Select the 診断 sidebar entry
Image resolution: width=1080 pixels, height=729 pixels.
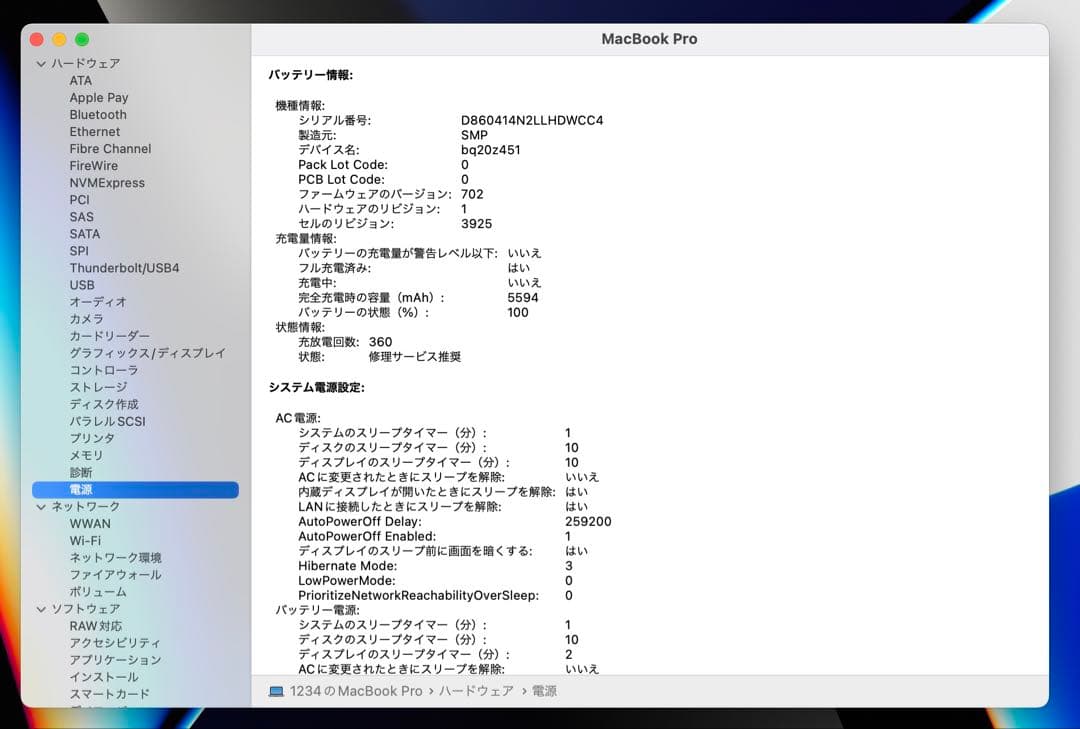[x=79, y=472]
